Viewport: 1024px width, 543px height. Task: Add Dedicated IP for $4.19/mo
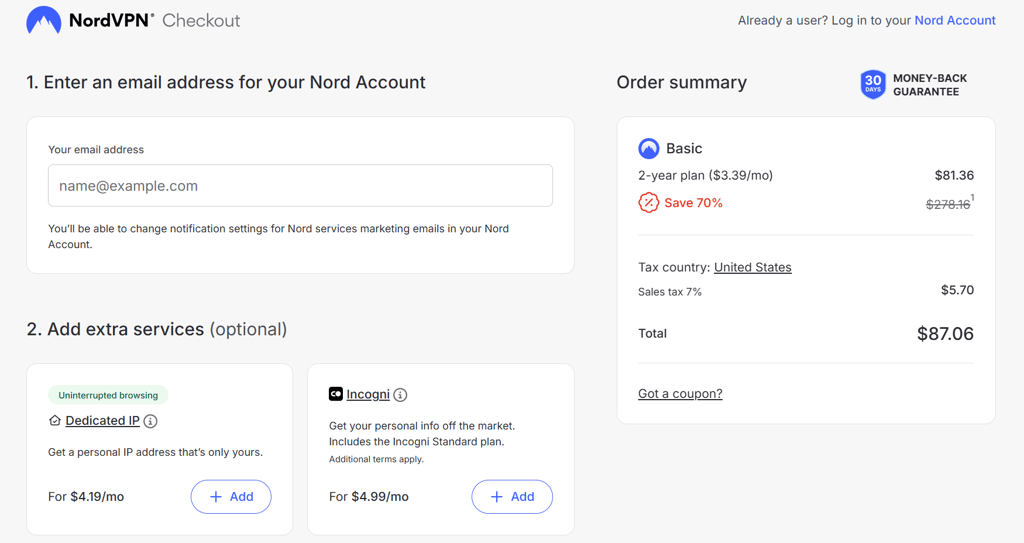(231, 497)
